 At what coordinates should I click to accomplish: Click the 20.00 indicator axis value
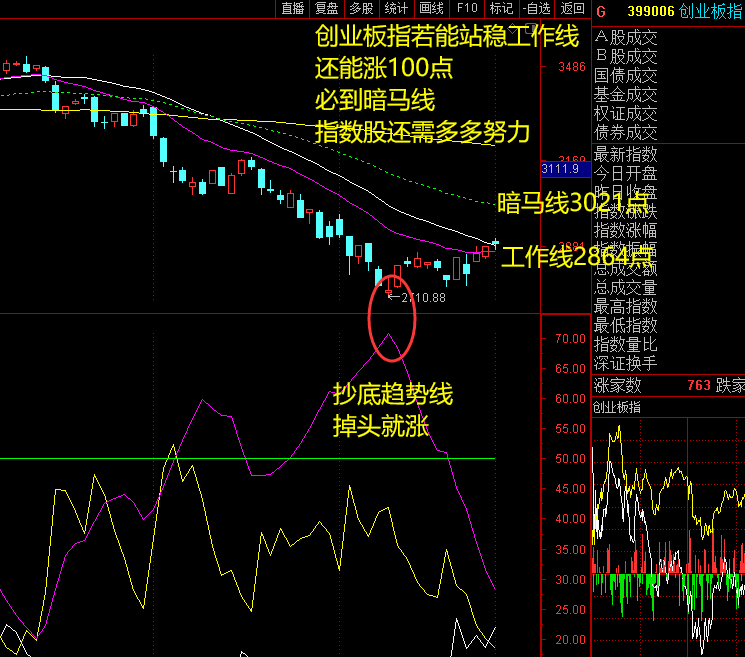coord(570,640)
